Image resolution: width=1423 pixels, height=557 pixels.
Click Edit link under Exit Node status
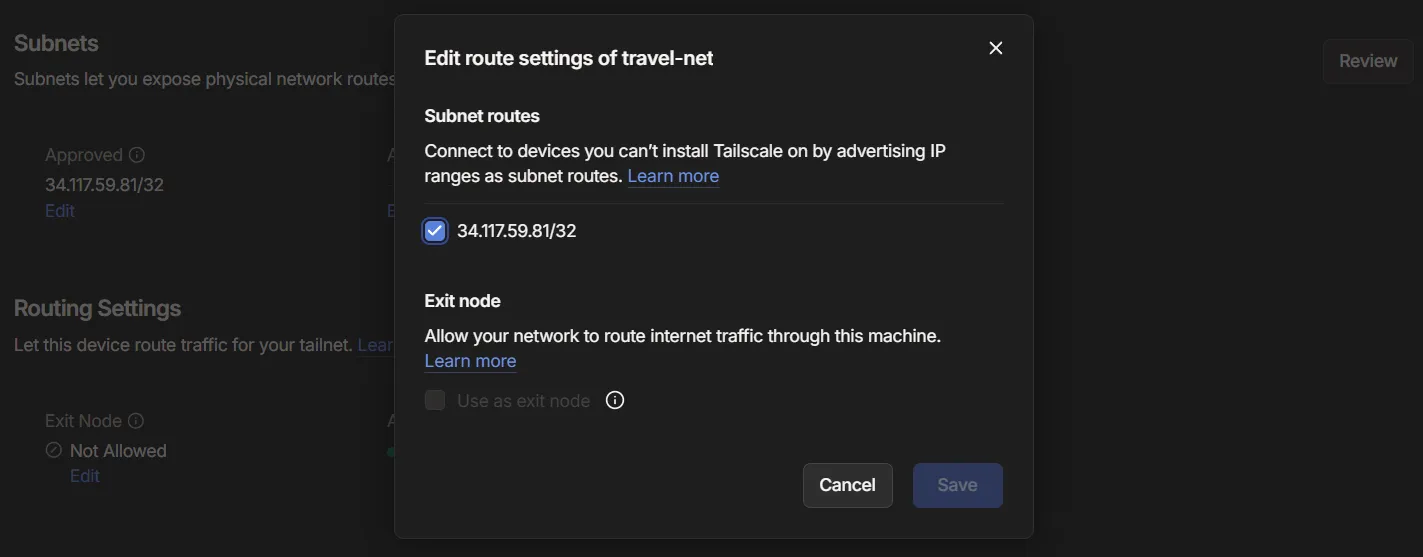coord(85,476)
